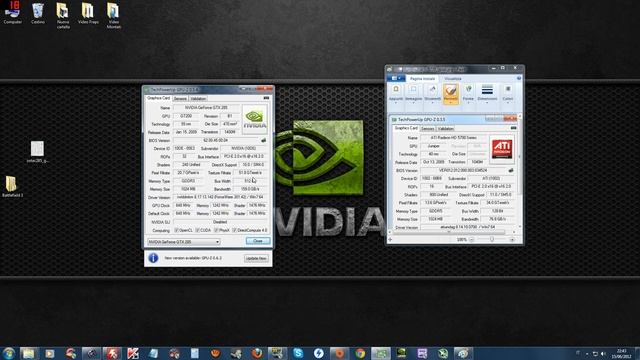The width and height of the screenshot is (640, 360).
Task: Click the Paint help icon at ribbon right
Action: [519, 78]
